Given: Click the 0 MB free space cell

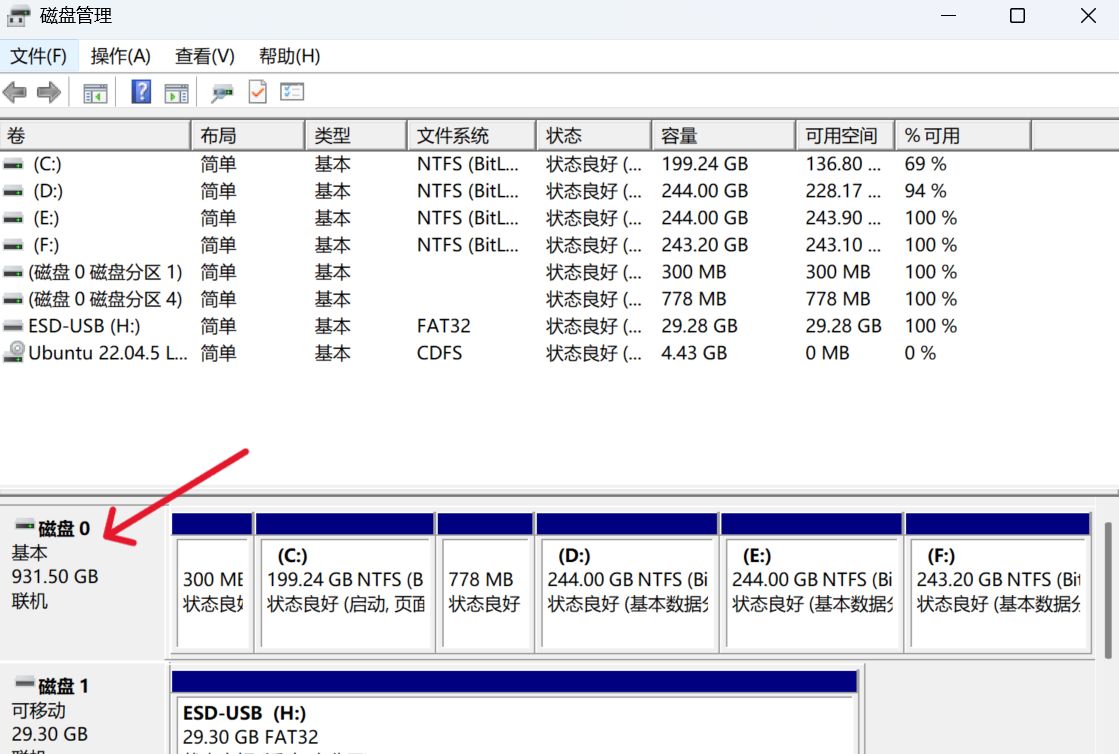Looking at the screenshot, I should (x=827, y=353).
